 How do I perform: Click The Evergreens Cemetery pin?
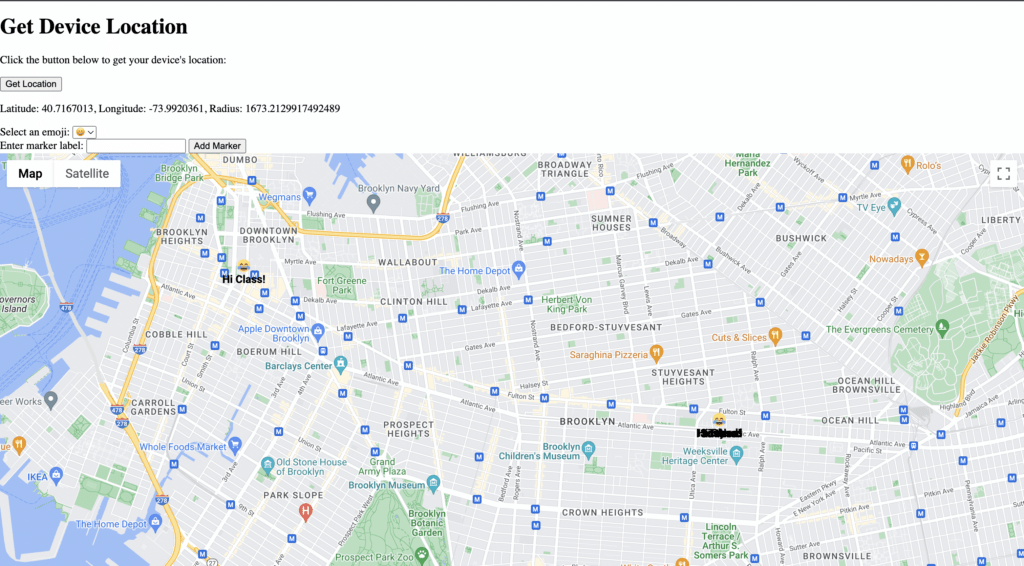[942, 328]
